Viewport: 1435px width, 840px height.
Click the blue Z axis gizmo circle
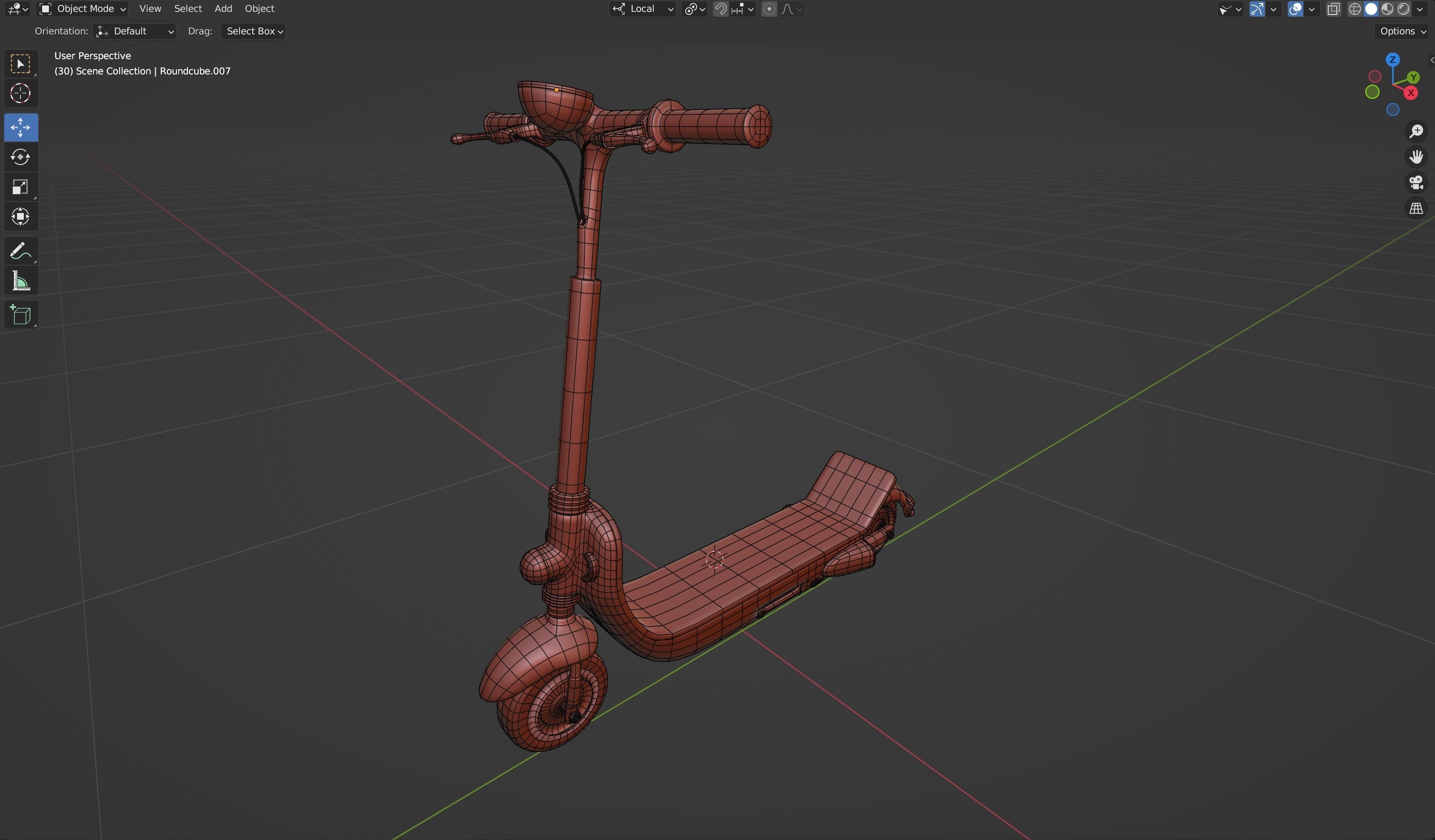pos(1392,60)
